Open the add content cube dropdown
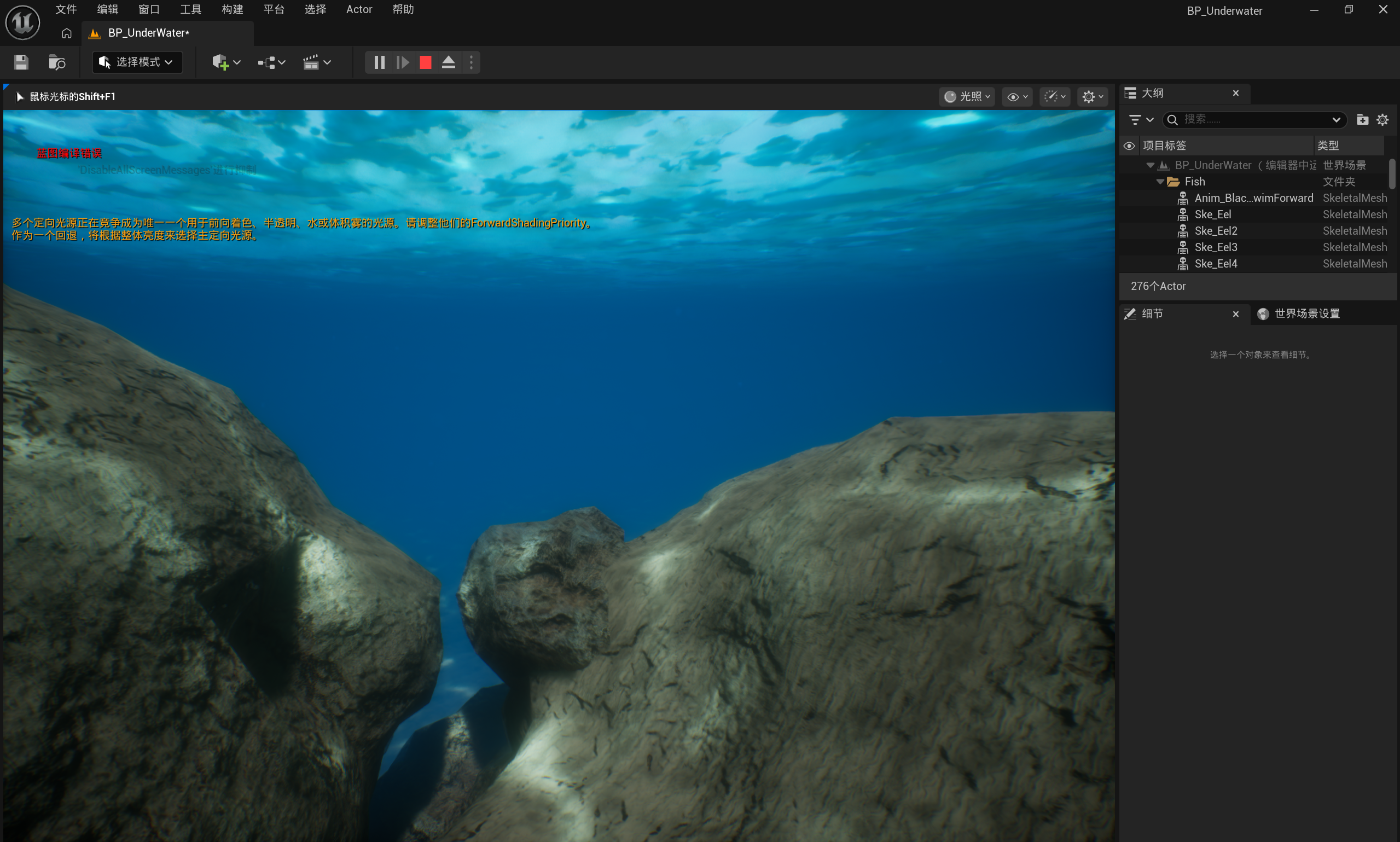This screenshot has height=842, width=1400. 226,62
